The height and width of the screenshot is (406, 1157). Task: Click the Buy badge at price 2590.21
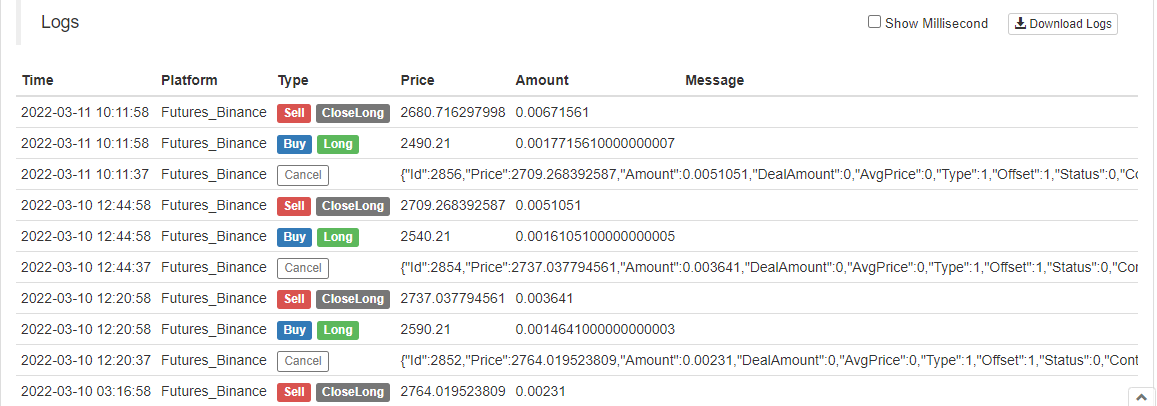click(294, 330)
